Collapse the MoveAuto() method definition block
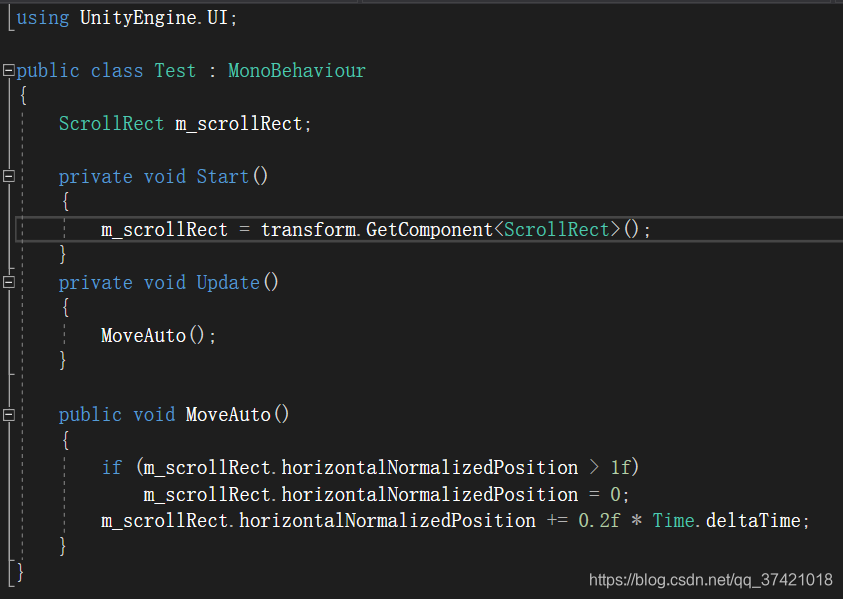 point(9,415)
